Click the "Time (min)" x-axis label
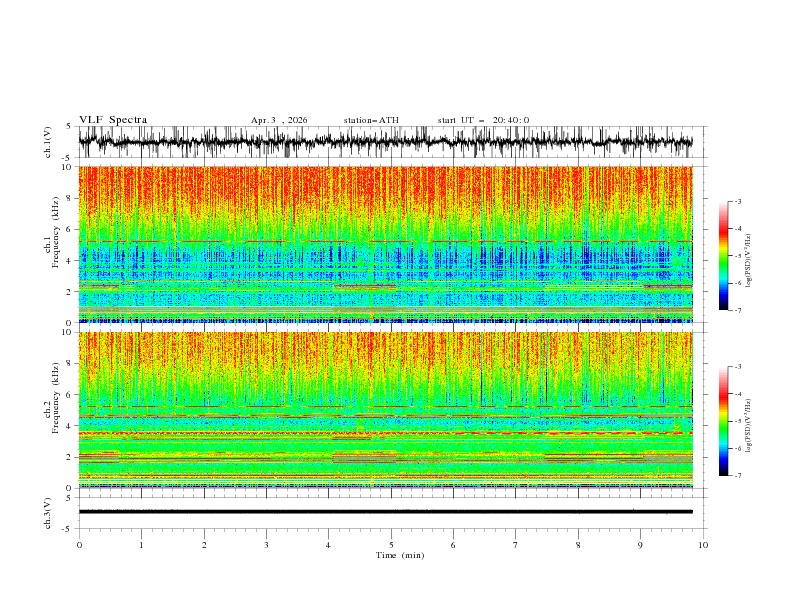 400,555
